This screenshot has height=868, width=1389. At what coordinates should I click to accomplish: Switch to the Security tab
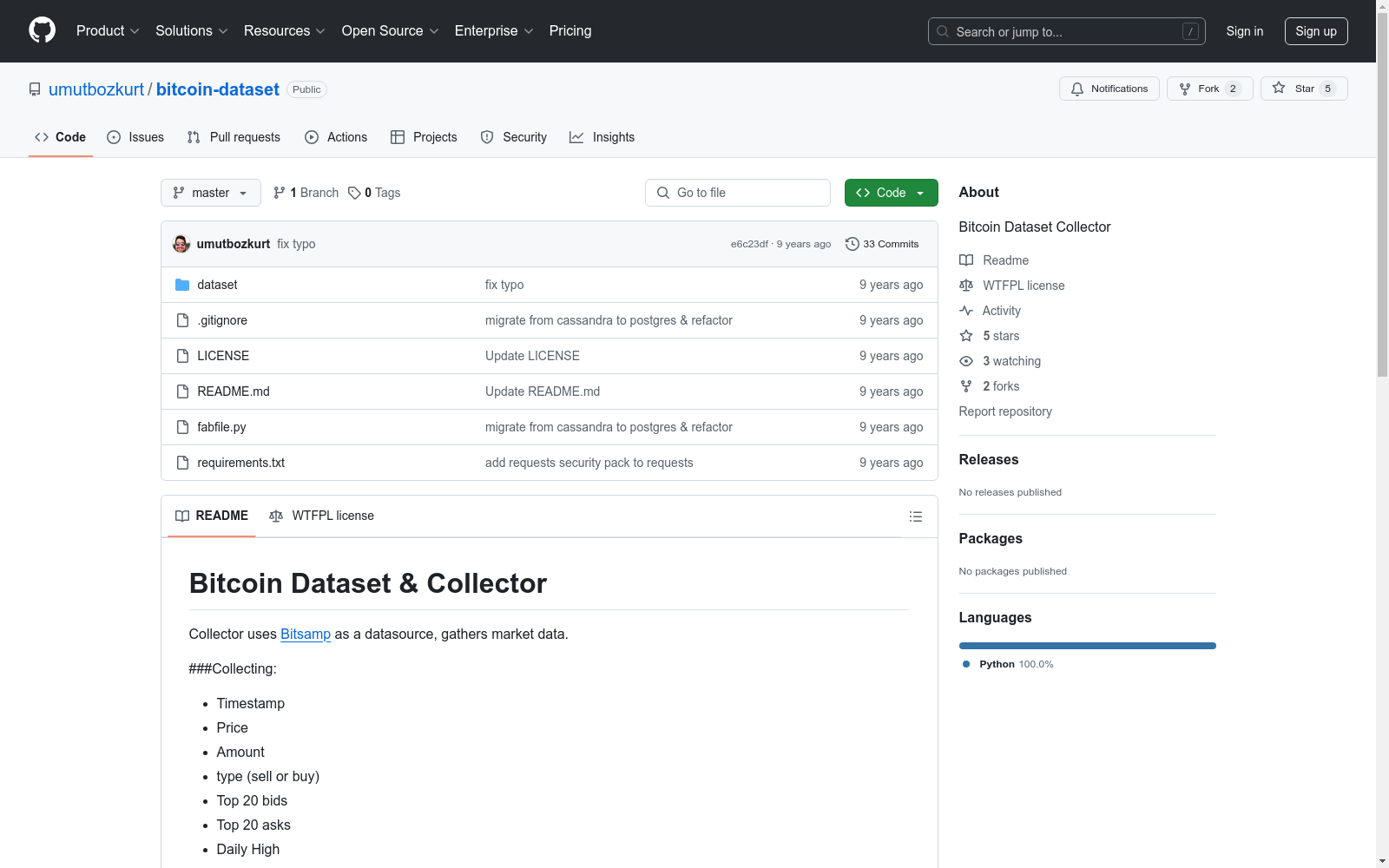[514, 137]
